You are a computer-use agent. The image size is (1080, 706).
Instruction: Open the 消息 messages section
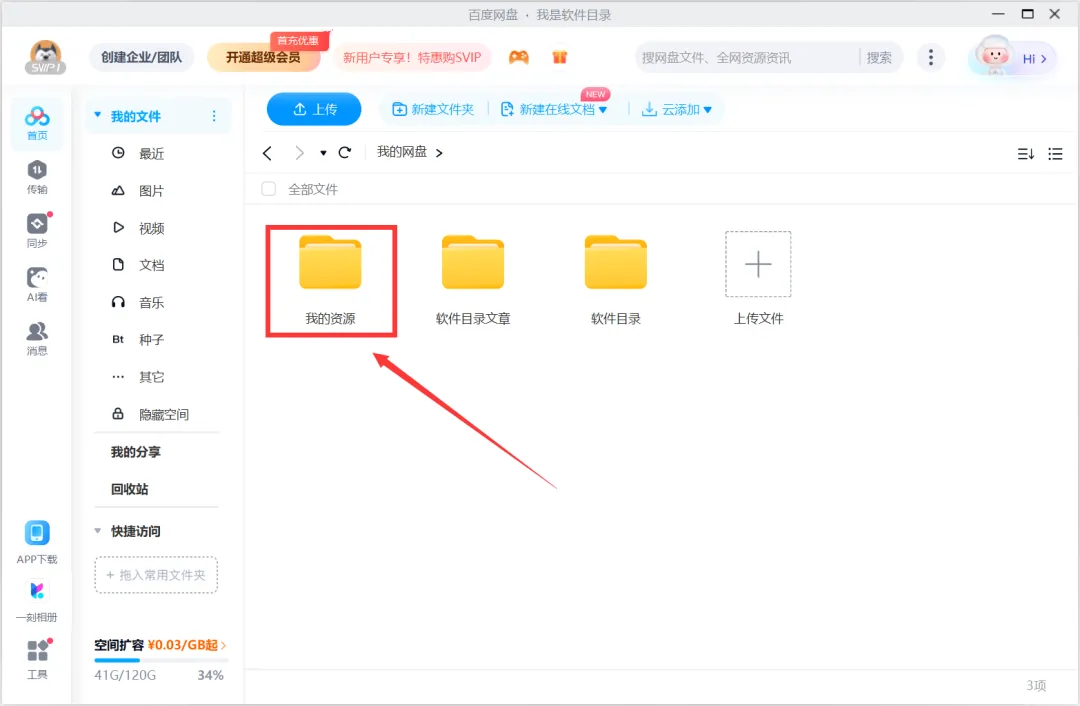37,338
